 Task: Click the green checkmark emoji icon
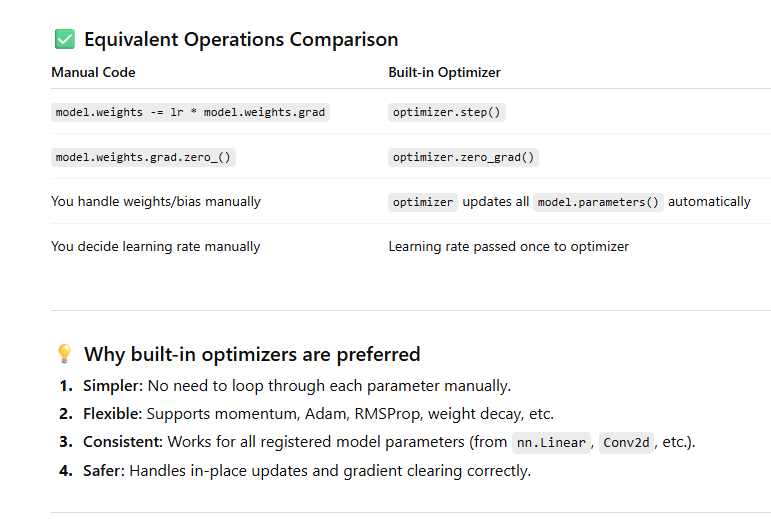64,40
